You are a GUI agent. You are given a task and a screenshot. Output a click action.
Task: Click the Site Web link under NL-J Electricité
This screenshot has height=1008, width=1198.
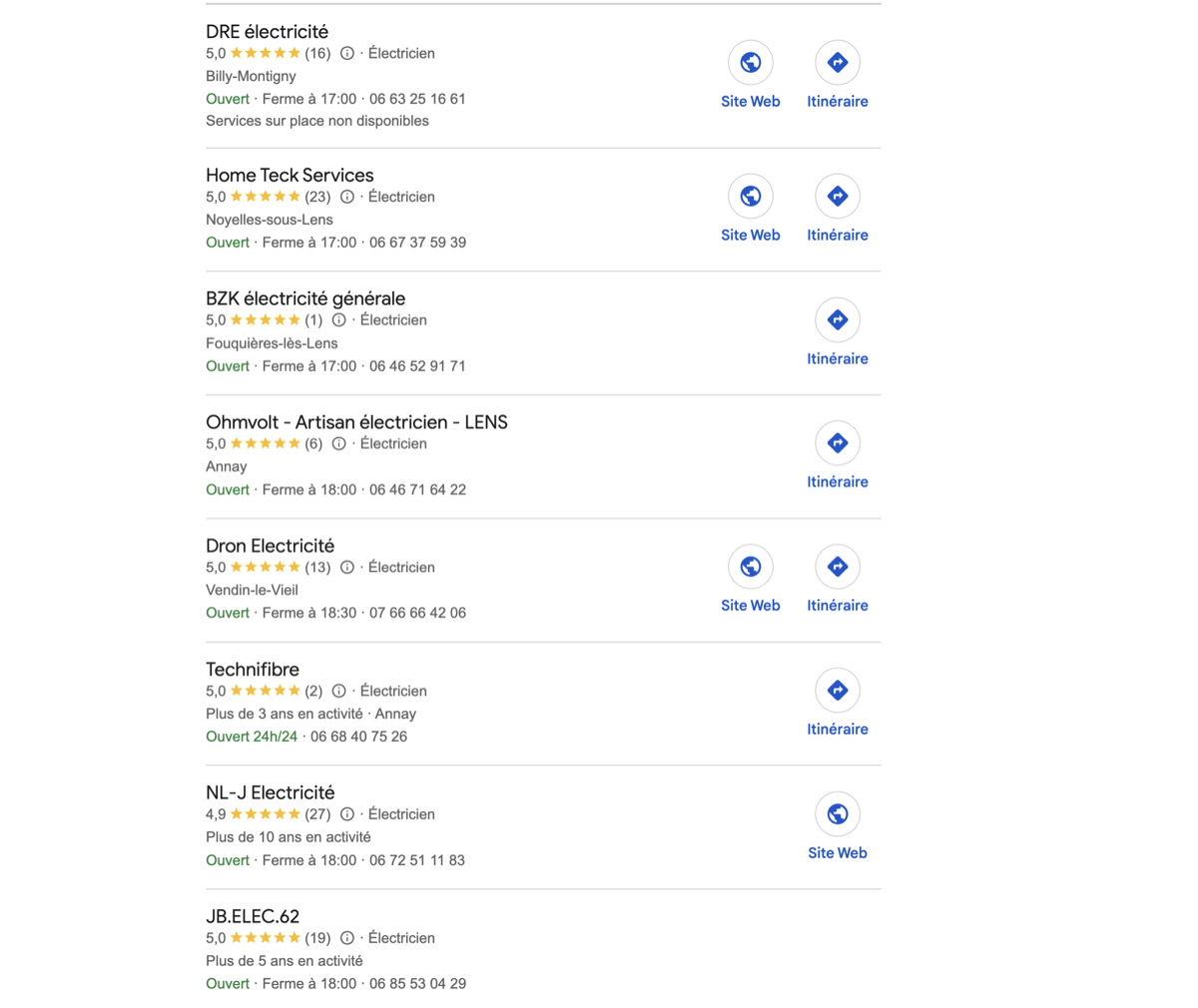[838, 852]
